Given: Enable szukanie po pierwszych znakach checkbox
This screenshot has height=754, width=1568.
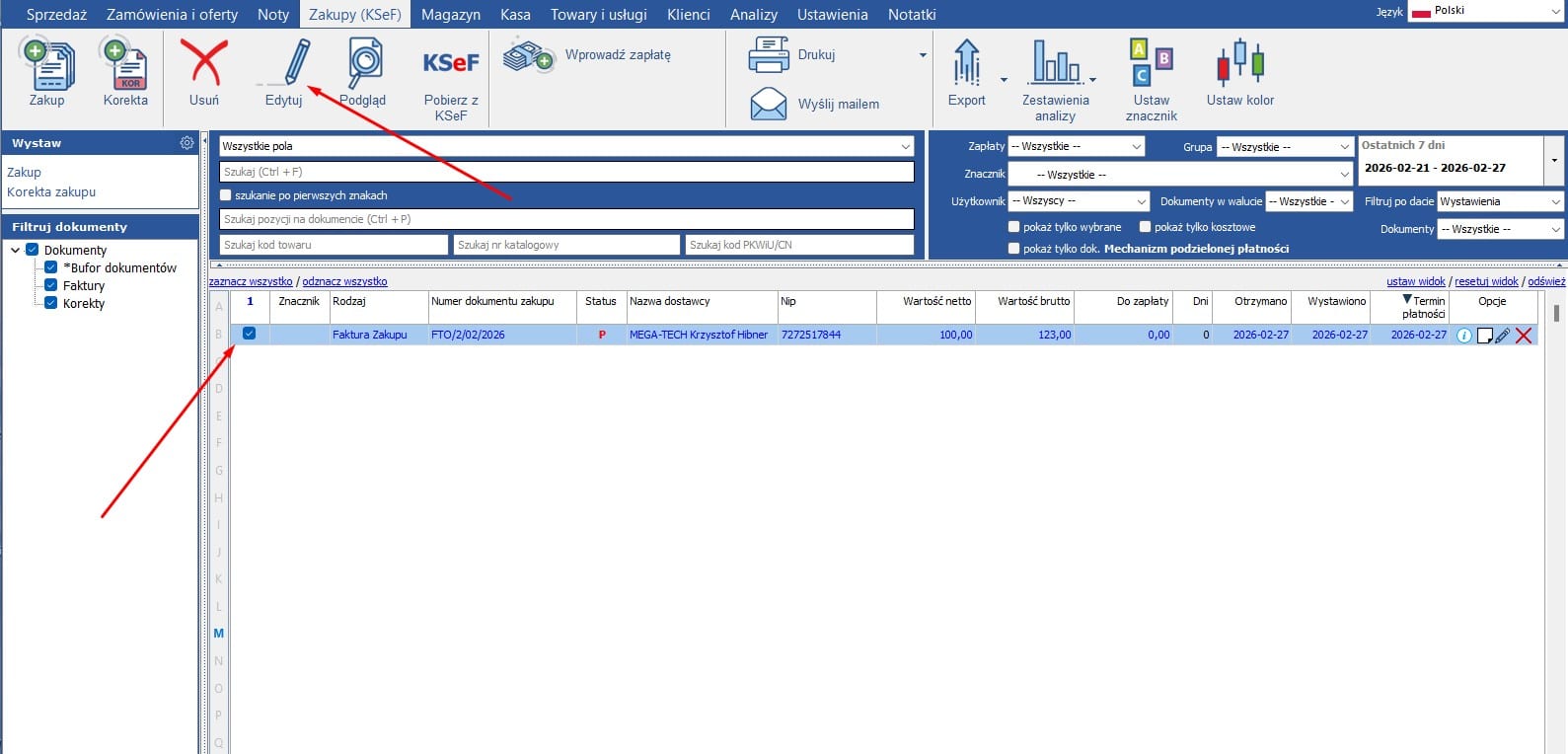Looking at the screenshot, I should [x=226, y=195].
